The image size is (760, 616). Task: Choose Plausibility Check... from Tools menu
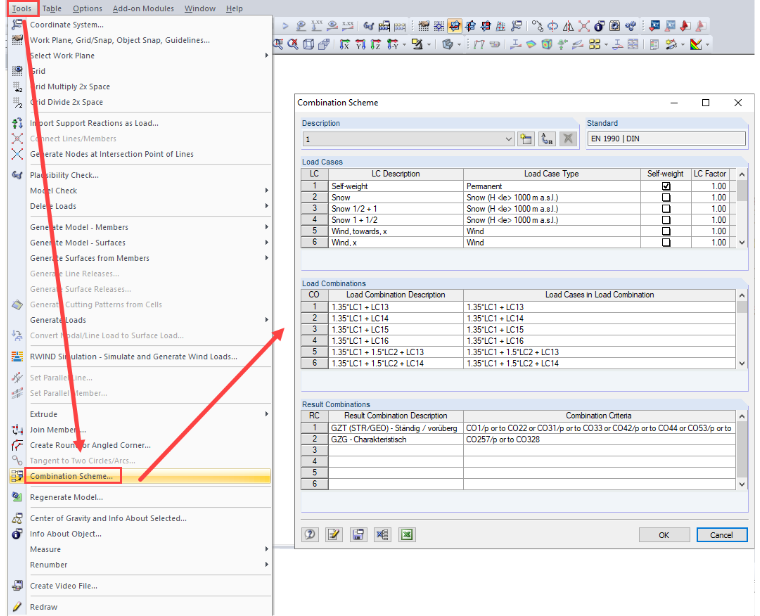pos(141,175)
